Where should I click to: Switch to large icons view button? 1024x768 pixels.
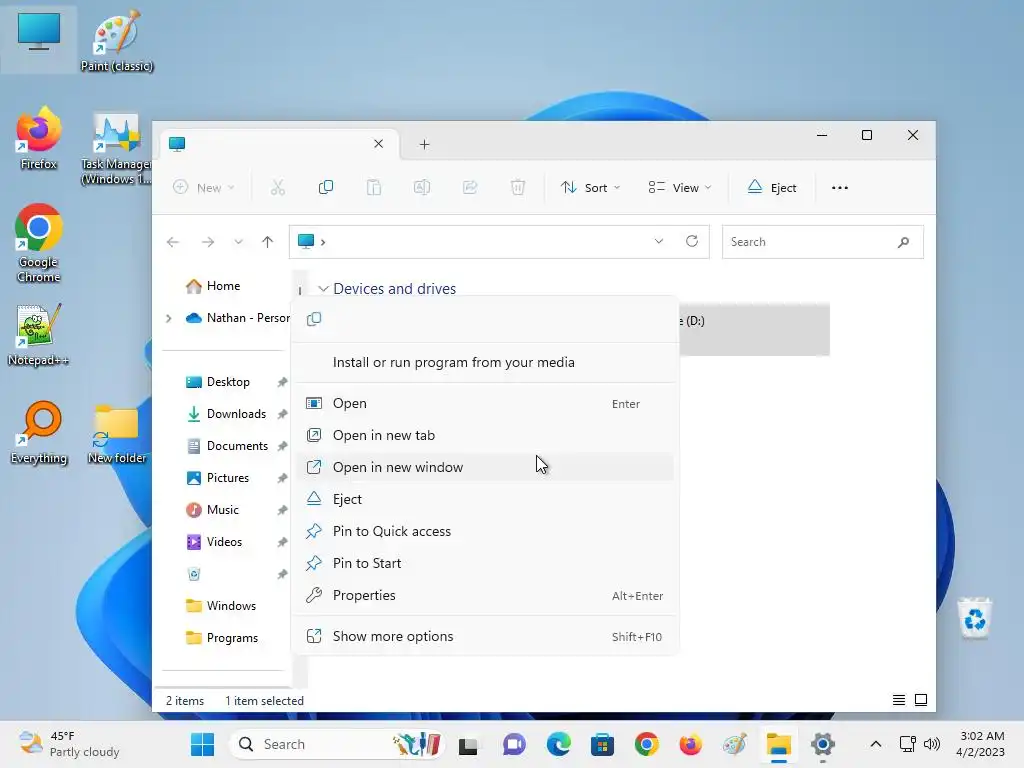921,700
